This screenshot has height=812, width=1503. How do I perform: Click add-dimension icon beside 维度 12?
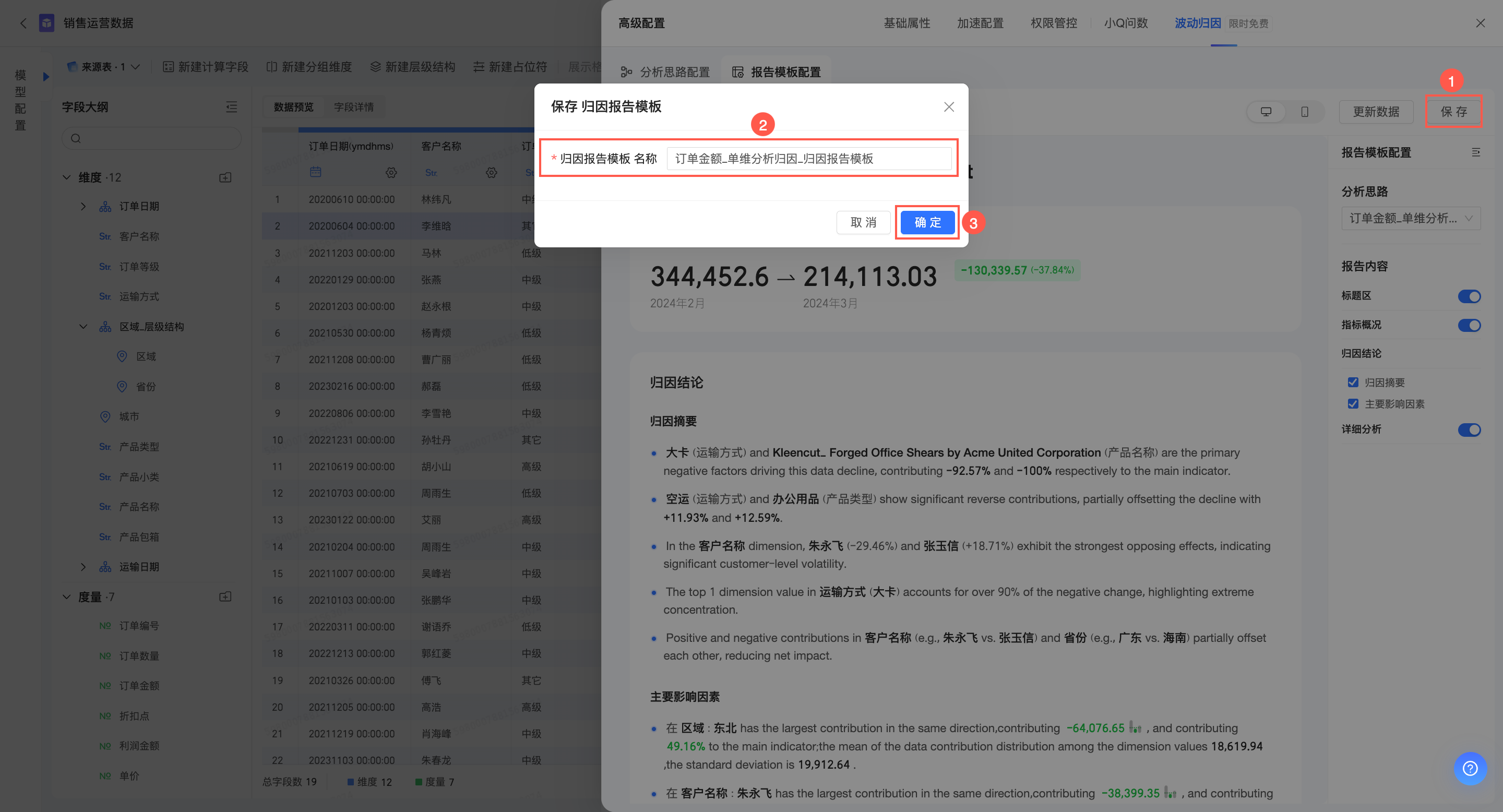225,177
